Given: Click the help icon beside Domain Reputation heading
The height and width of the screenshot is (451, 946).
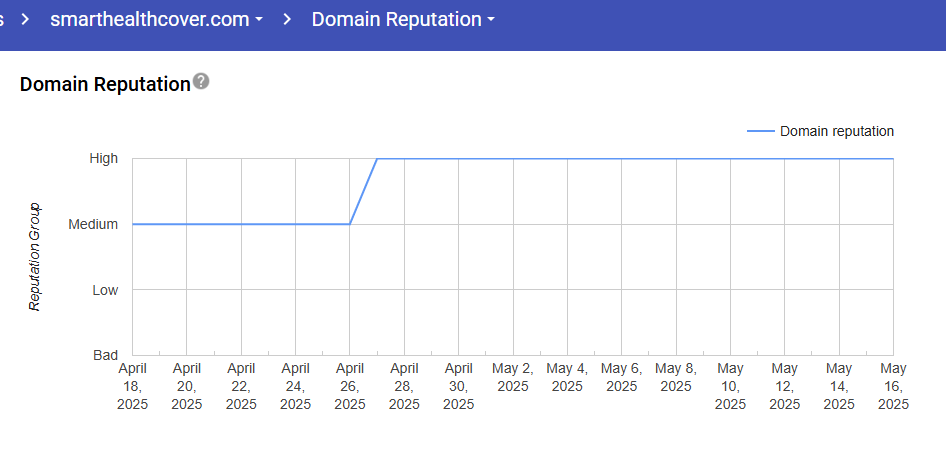Looking at the screenshot, I should point(201,82).
